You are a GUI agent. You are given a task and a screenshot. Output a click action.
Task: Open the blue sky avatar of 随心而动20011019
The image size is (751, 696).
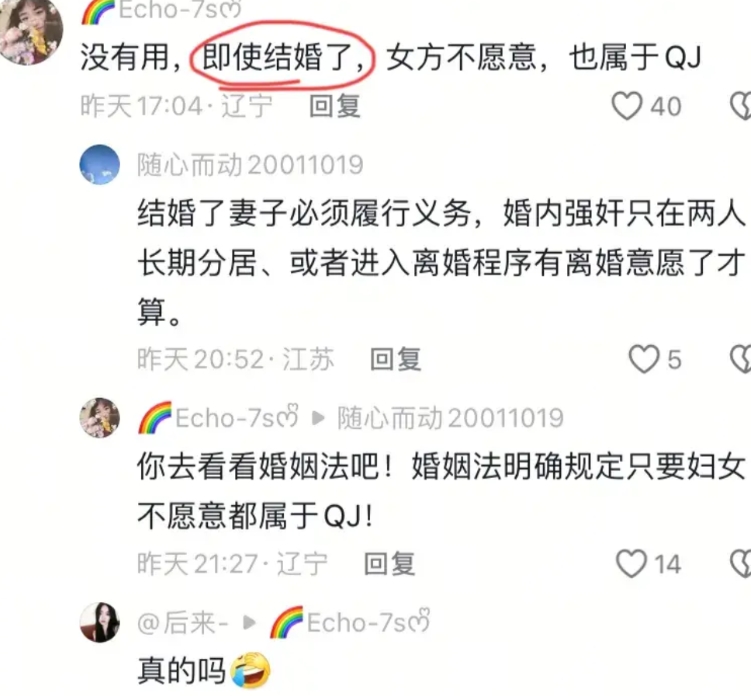[x=100, y=164]
